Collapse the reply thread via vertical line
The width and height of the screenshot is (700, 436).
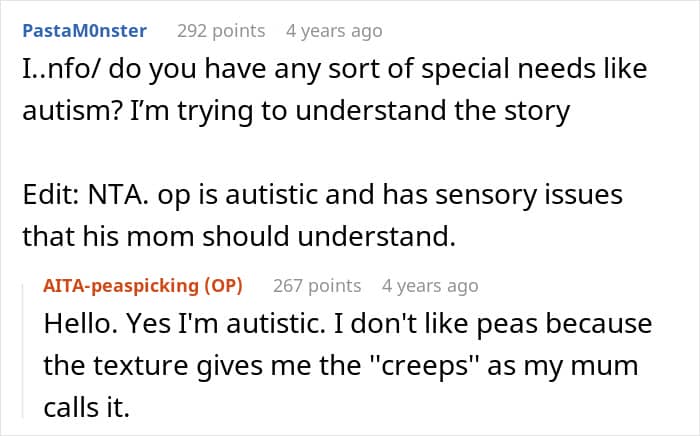[23, 350]
